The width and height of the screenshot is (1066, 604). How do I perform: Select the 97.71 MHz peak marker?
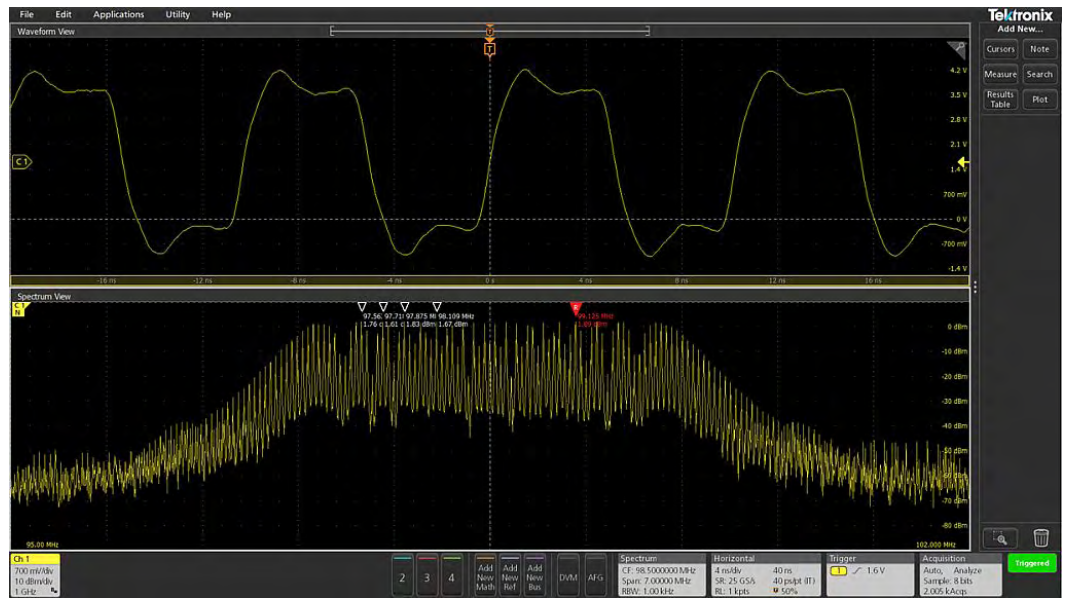(x=383, y=307)
